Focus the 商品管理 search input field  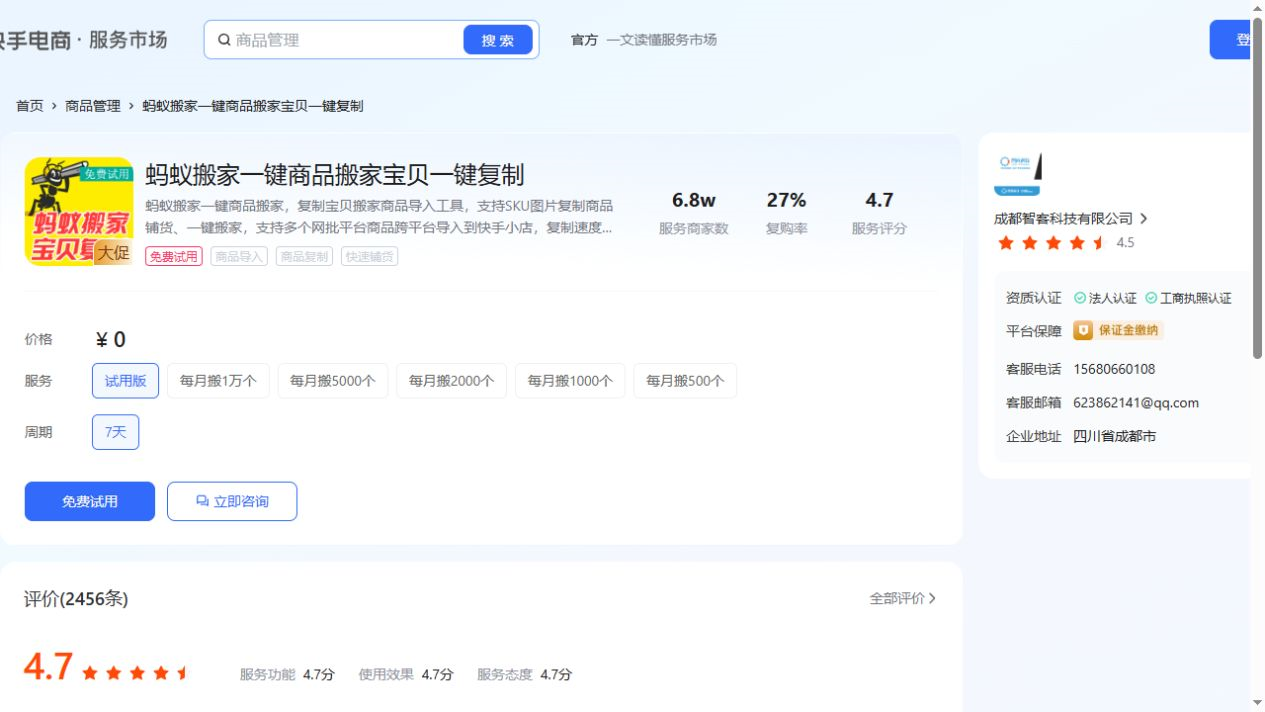[x=346, y=40]
